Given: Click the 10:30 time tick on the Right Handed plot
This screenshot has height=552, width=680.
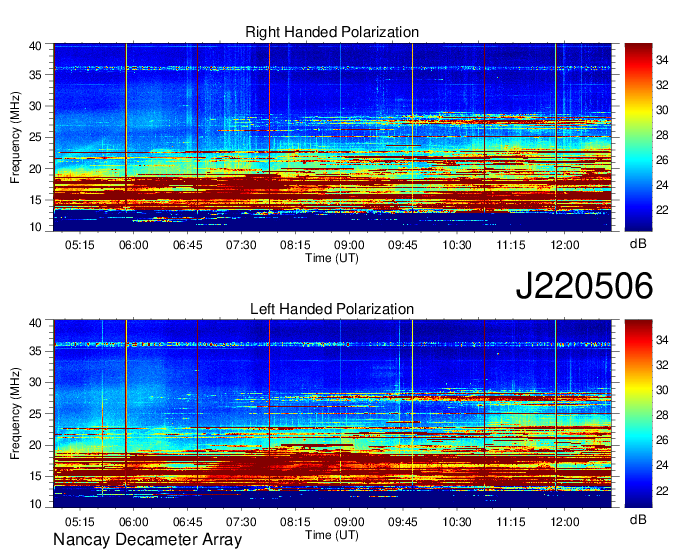Looking at the screenshot, I should (x=457, y=245).
